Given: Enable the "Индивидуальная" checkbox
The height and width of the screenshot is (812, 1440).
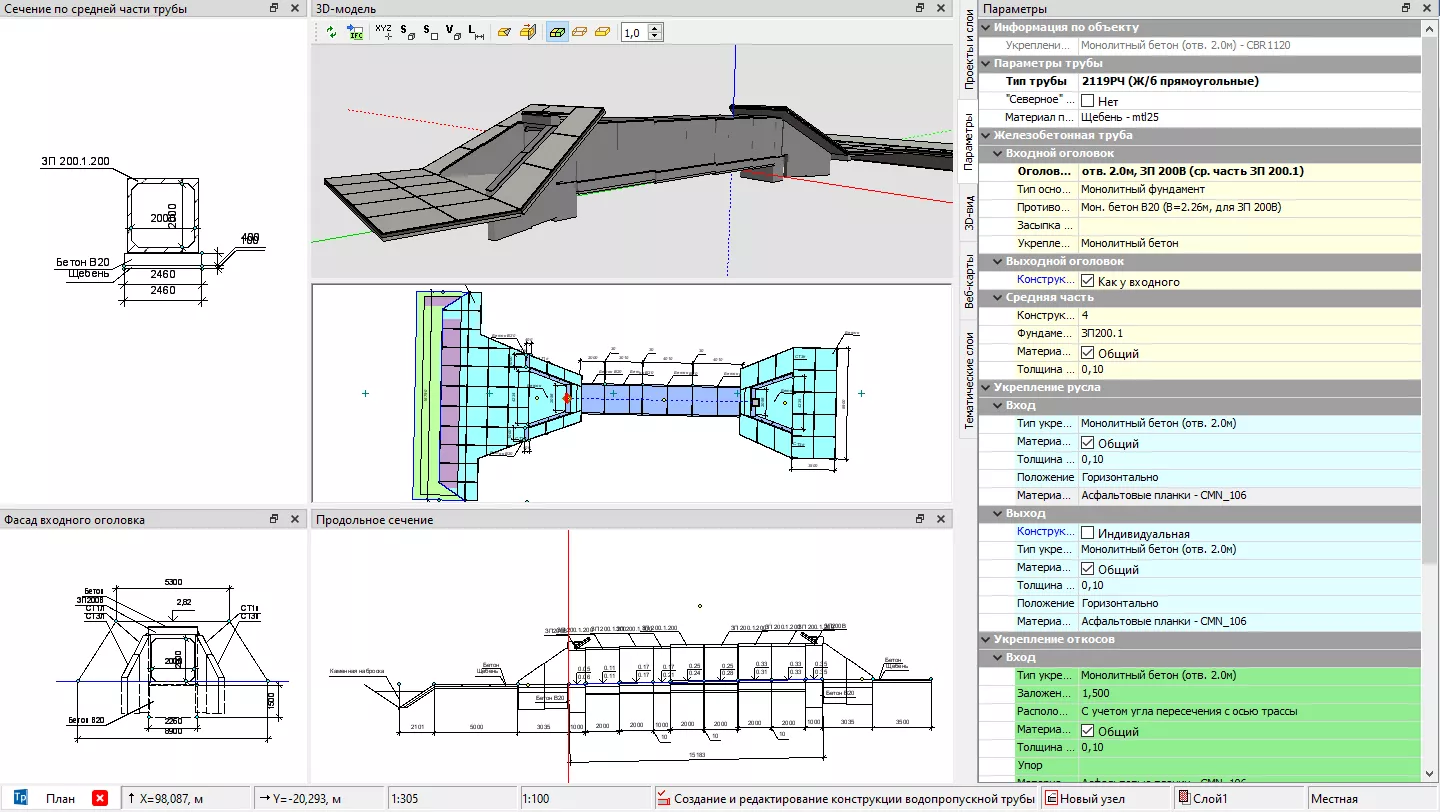Looking at the screenshot, I should [x=1088, y=533].
